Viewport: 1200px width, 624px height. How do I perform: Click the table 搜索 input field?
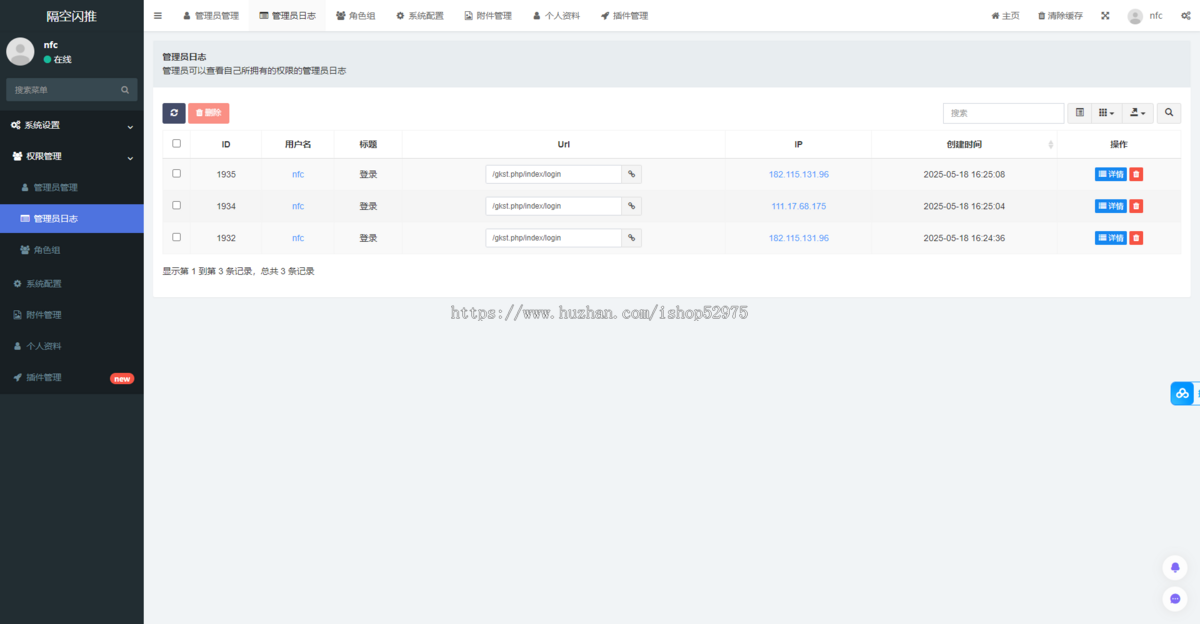1003,113
